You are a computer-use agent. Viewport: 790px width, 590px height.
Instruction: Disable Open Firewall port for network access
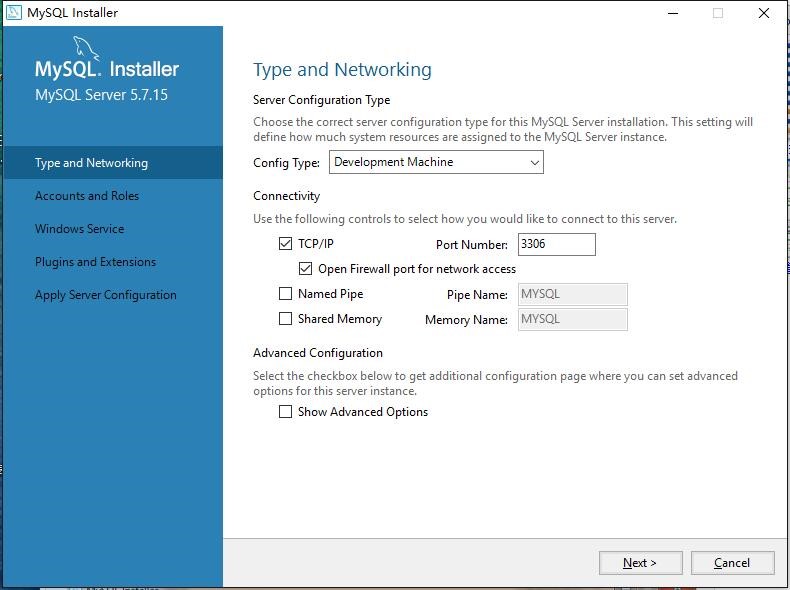point(306,269)
